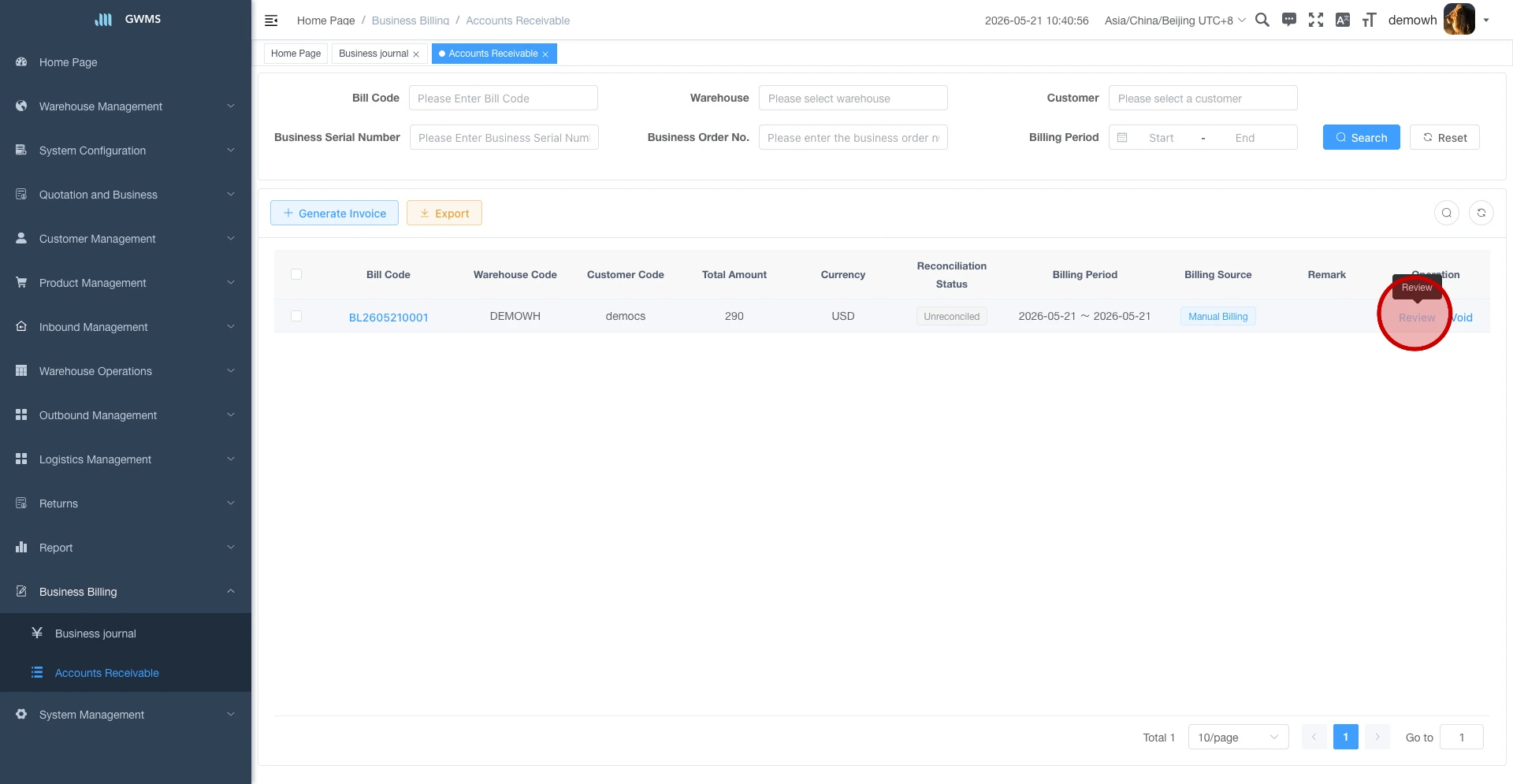Open the 10/page size dropdown
1513x784 pixels.
point(1238,737)
